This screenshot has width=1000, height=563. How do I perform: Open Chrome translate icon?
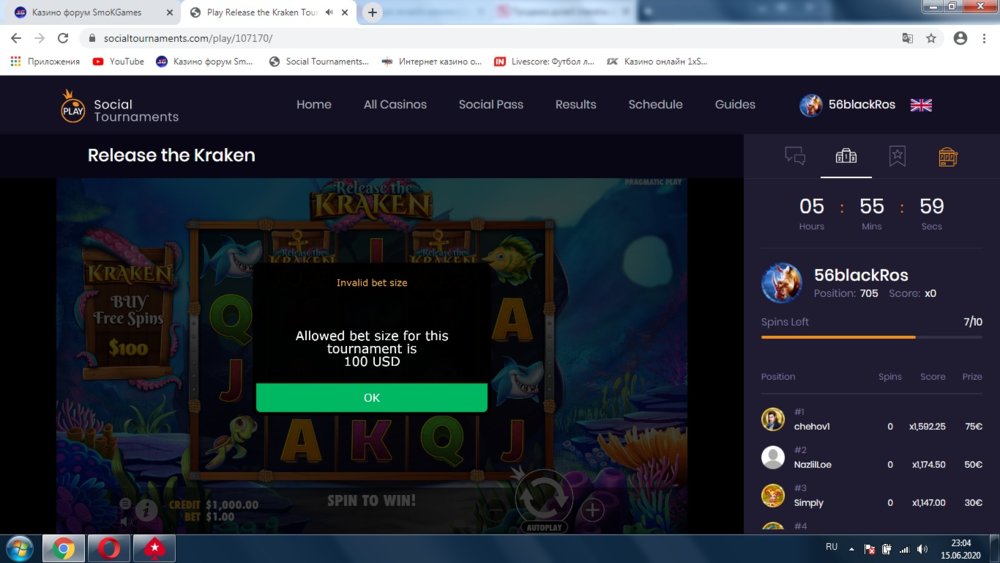click(x=908, y=38)
